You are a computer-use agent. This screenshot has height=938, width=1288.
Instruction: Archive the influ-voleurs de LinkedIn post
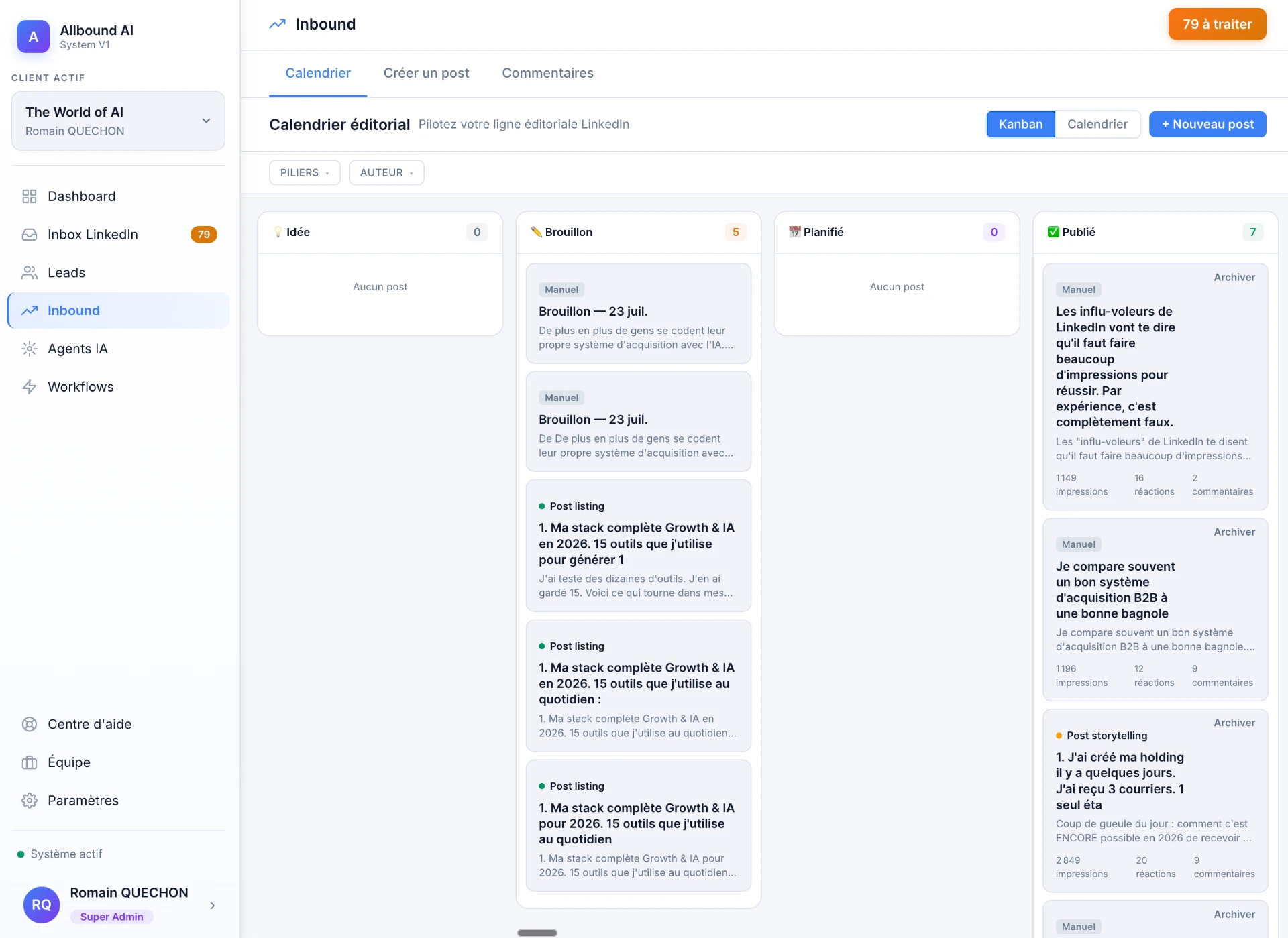pos(1234,277)
